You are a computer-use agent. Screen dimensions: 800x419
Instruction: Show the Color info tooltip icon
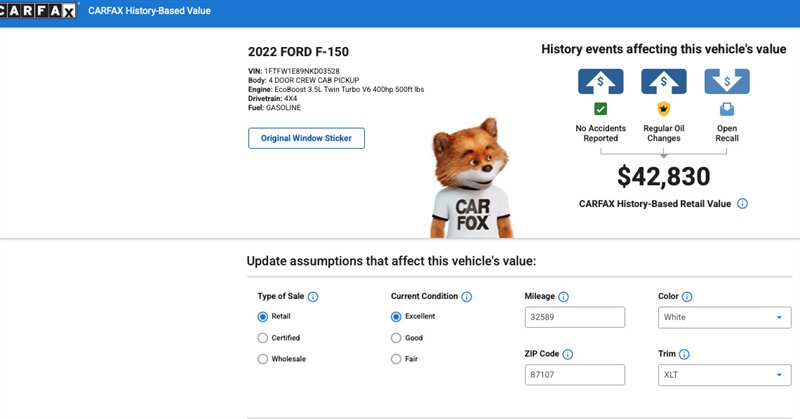tap(687, 297)
